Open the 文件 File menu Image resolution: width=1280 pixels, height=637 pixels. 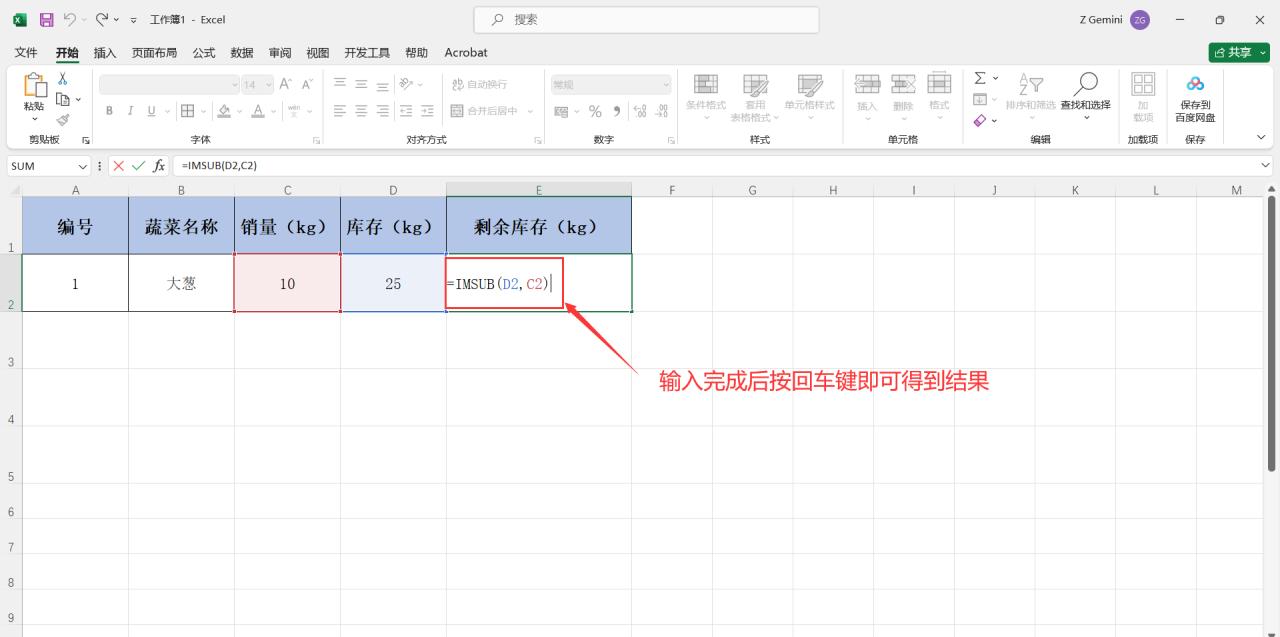tap(26, 52)
